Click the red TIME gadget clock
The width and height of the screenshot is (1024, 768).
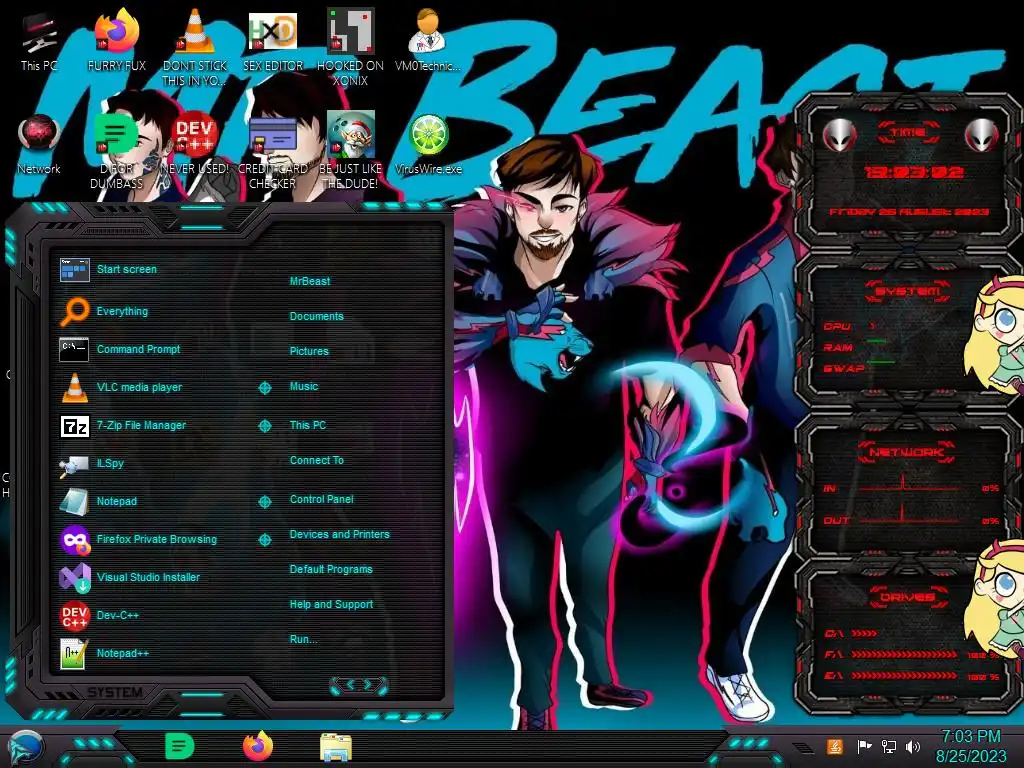click(x=914, y=172)
